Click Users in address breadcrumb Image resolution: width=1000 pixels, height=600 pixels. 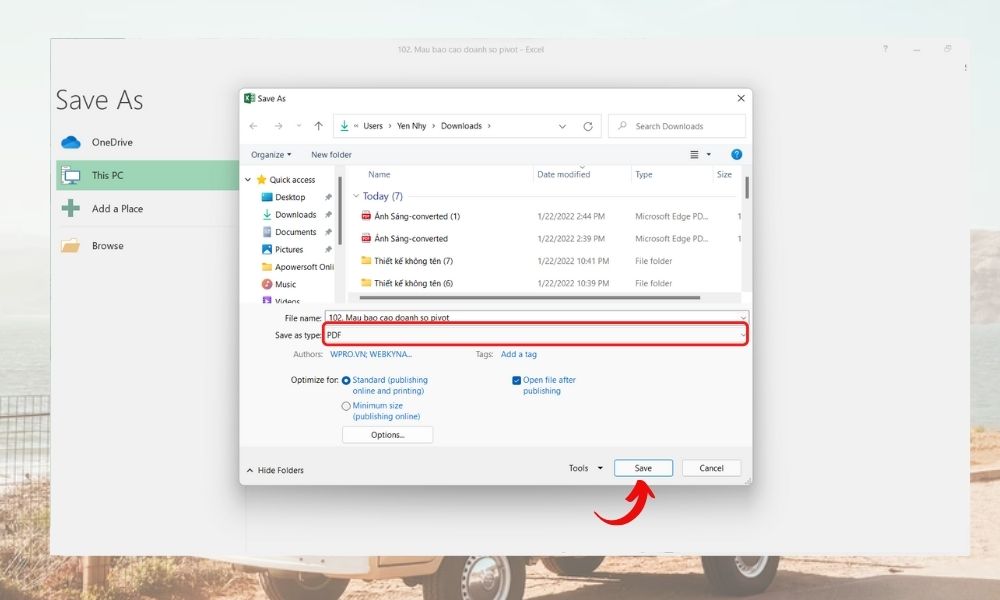pyautogui.click(x=373, y=126)
